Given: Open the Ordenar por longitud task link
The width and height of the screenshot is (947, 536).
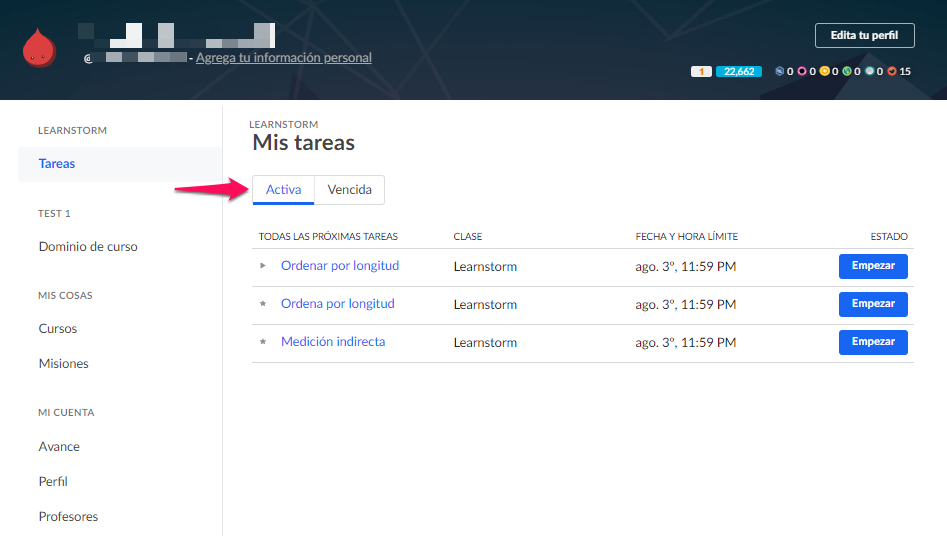Looking at the screenshot, I should point(340,265).
